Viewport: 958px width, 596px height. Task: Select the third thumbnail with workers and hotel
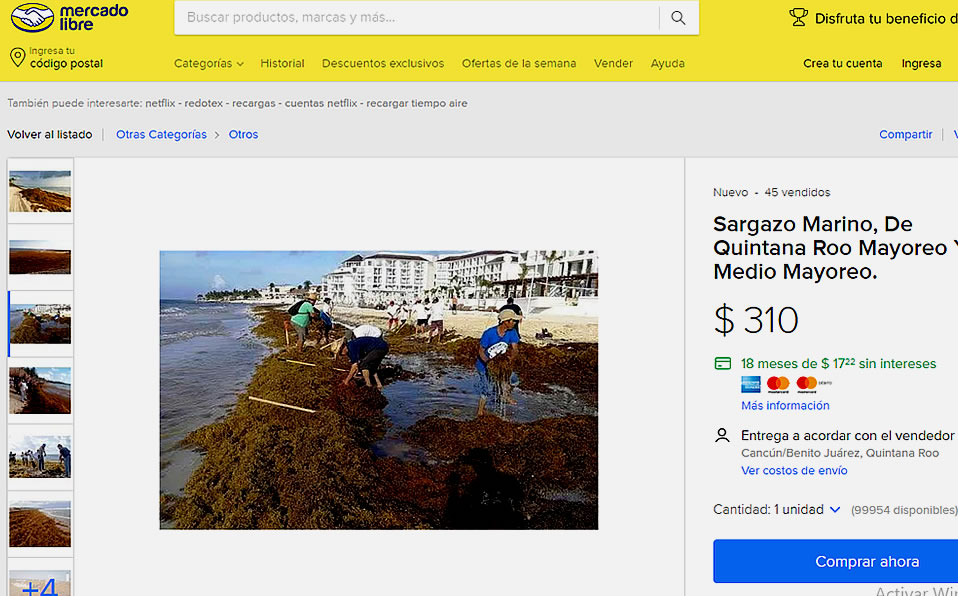pyautogui.click(x=40, y=324)
